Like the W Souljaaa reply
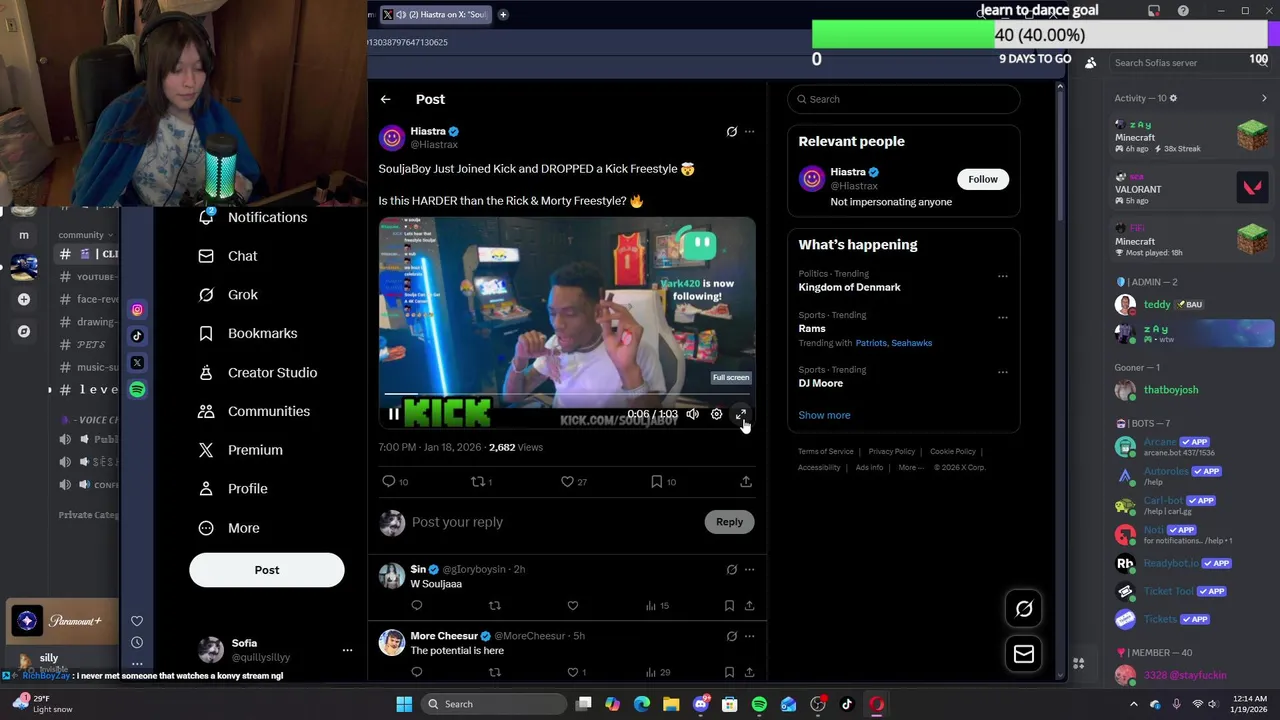The image size is (1280, 720). coord(573,605)
